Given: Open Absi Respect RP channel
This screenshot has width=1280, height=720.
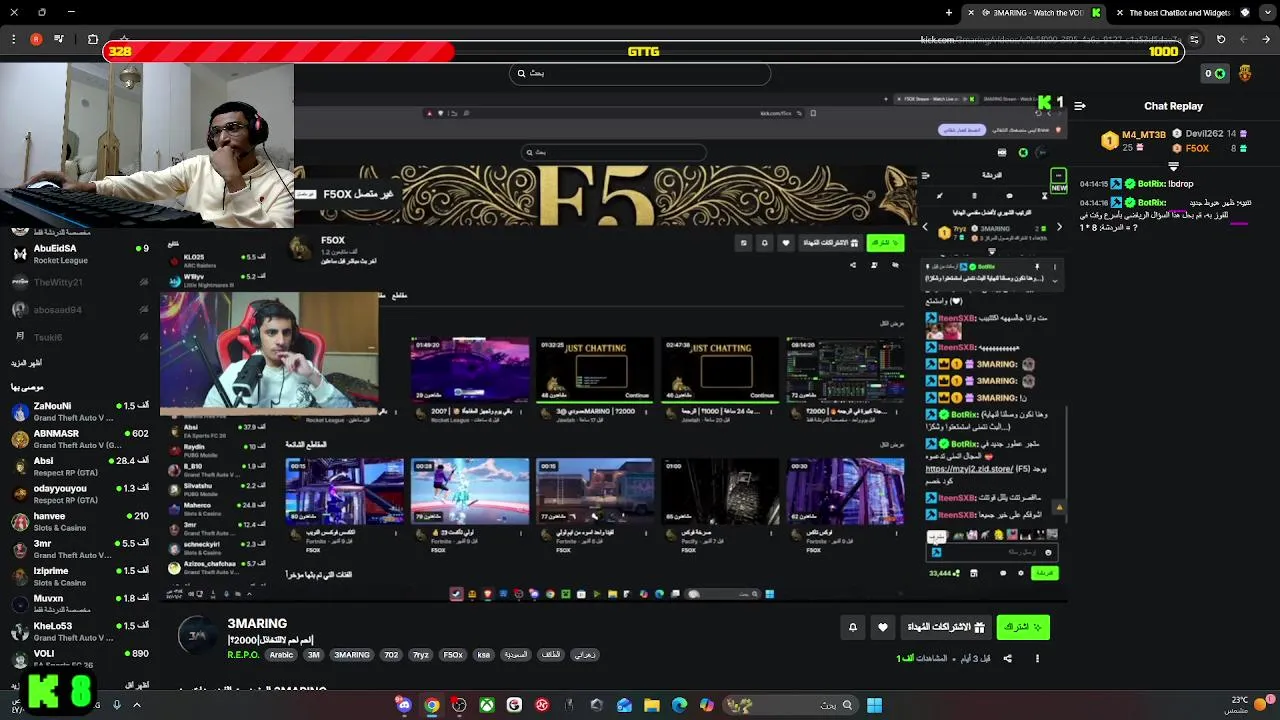Looking at the screenshot, I should [80, 466].
